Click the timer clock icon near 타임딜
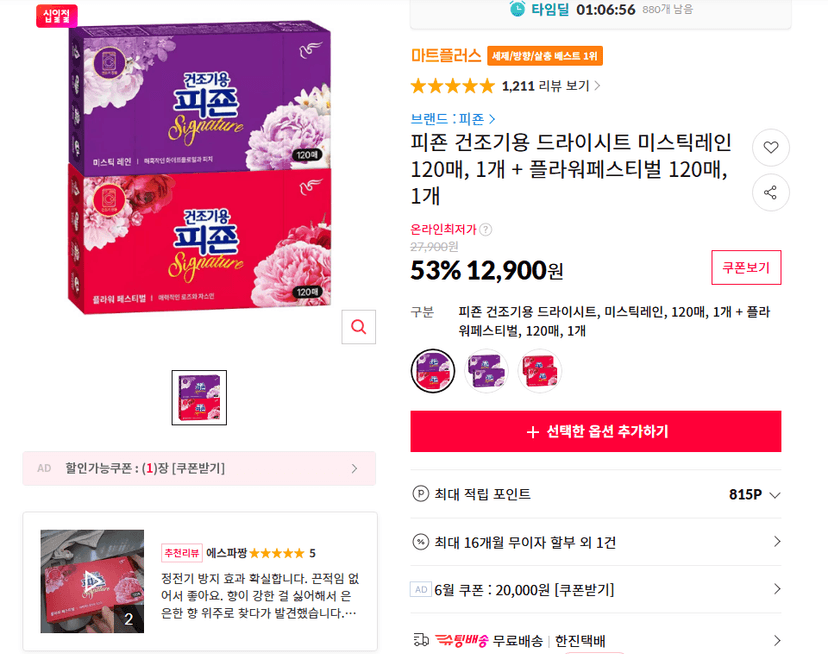This screenshot has width=828, height=654. click(x=517, y=9)
